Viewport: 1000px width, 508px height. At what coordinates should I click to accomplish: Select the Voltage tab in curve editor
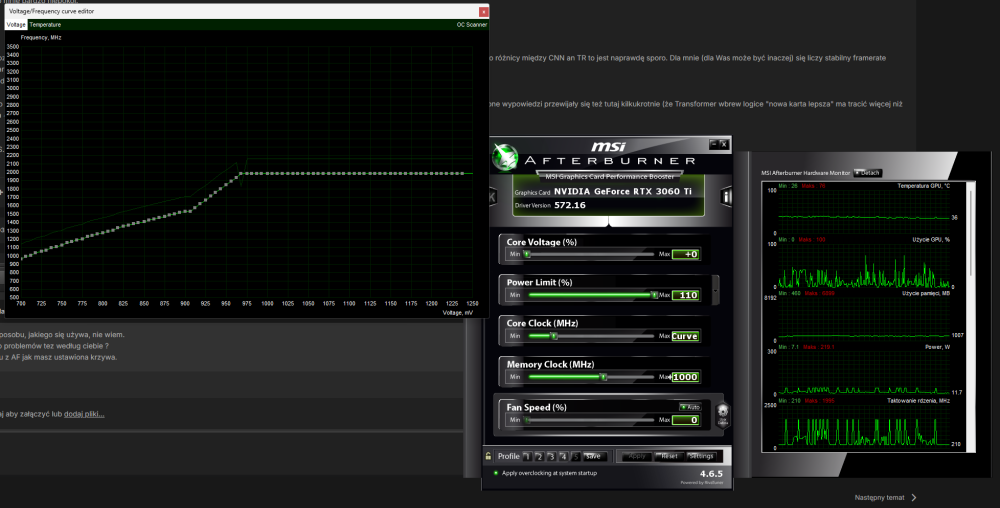click(16, 23)
